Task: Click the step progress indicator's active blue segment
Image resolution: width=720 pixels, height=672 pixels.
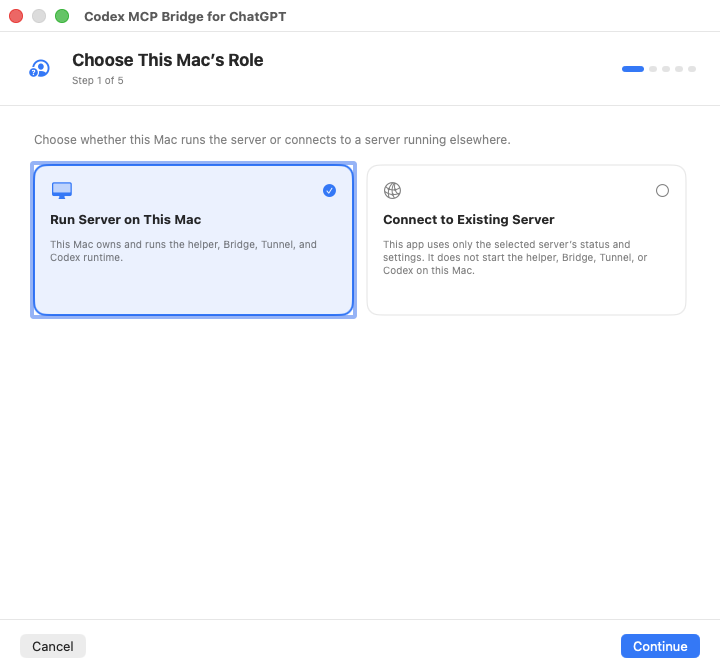Action: tap(633, 69)
